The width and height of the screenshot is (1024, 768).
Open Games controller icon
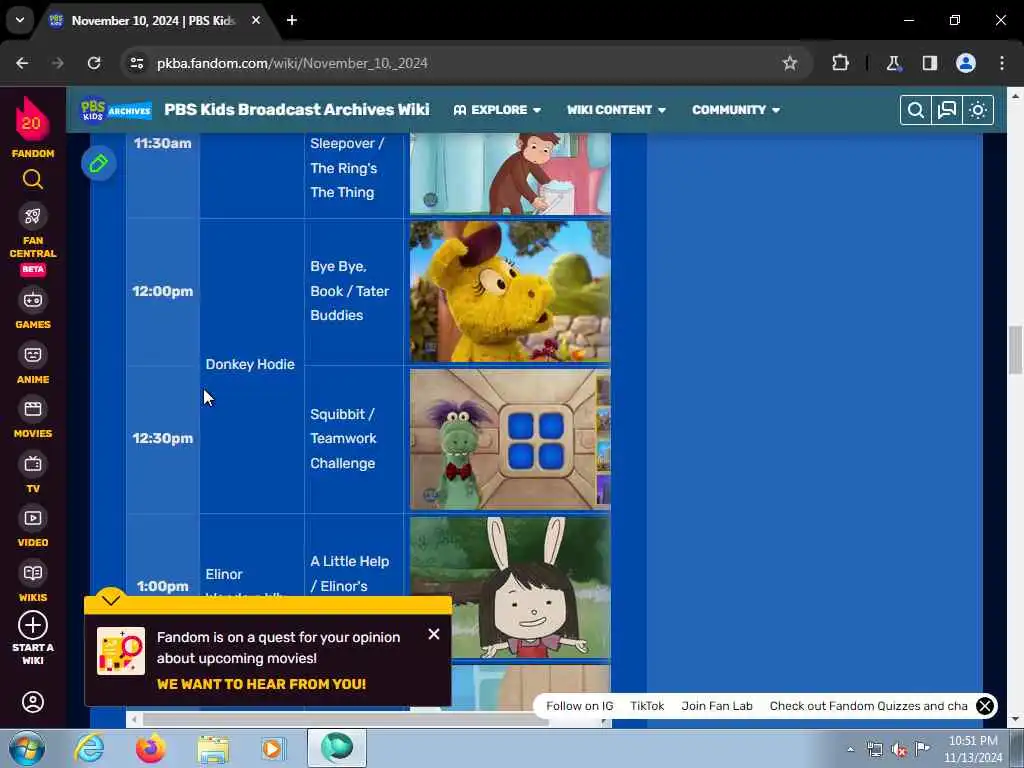[x=33, y=300]
